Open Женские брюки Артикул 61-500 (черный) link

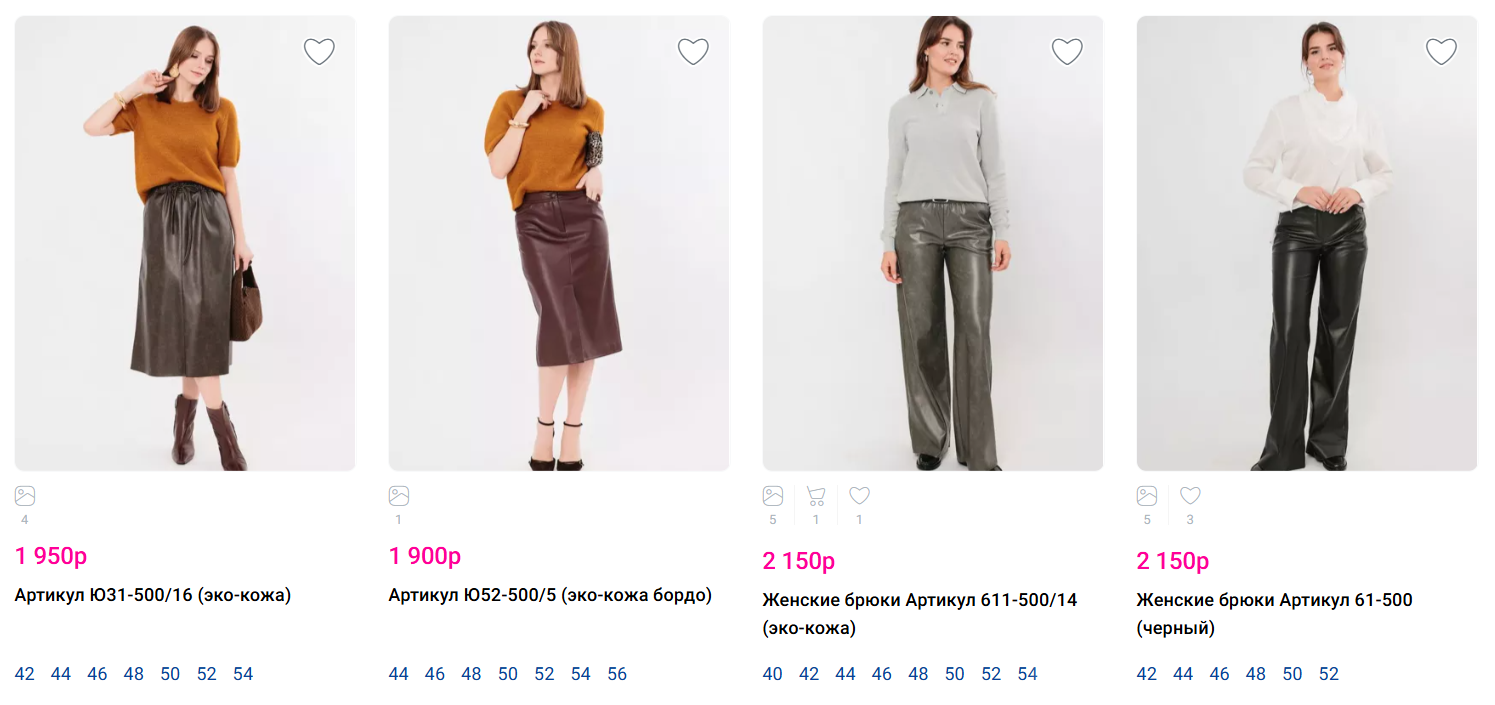coord(1274,600)
